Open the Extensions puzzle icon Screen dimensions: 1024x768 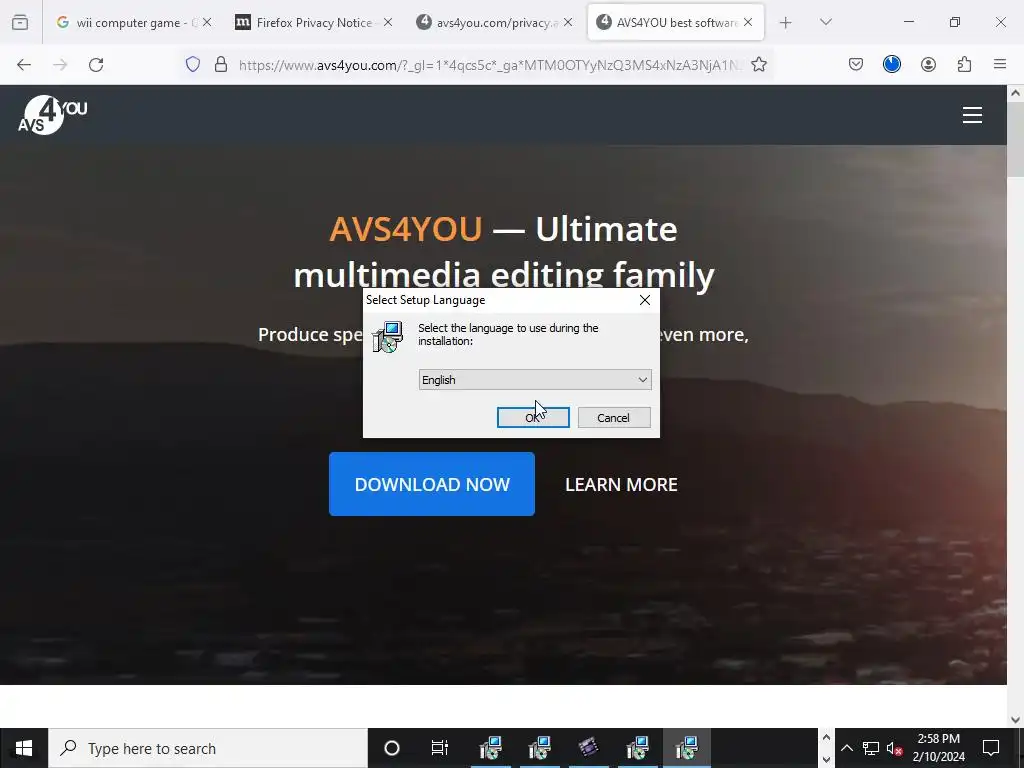[964, 65]
